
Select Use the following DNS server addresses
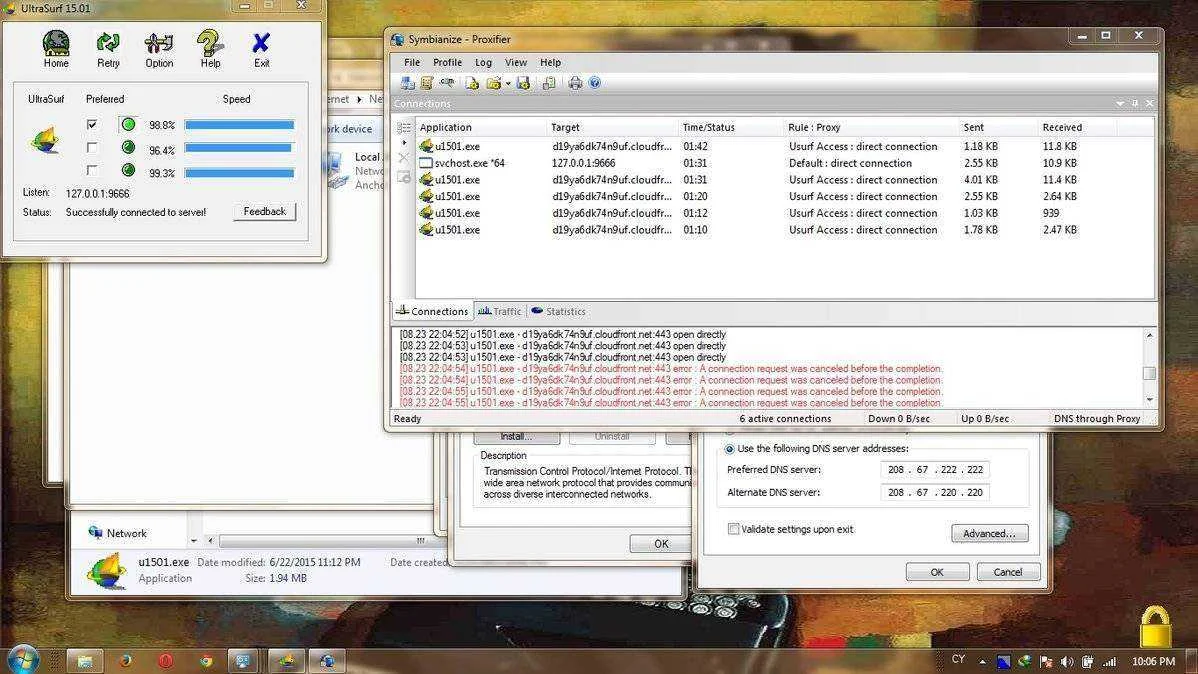(730, 449)
